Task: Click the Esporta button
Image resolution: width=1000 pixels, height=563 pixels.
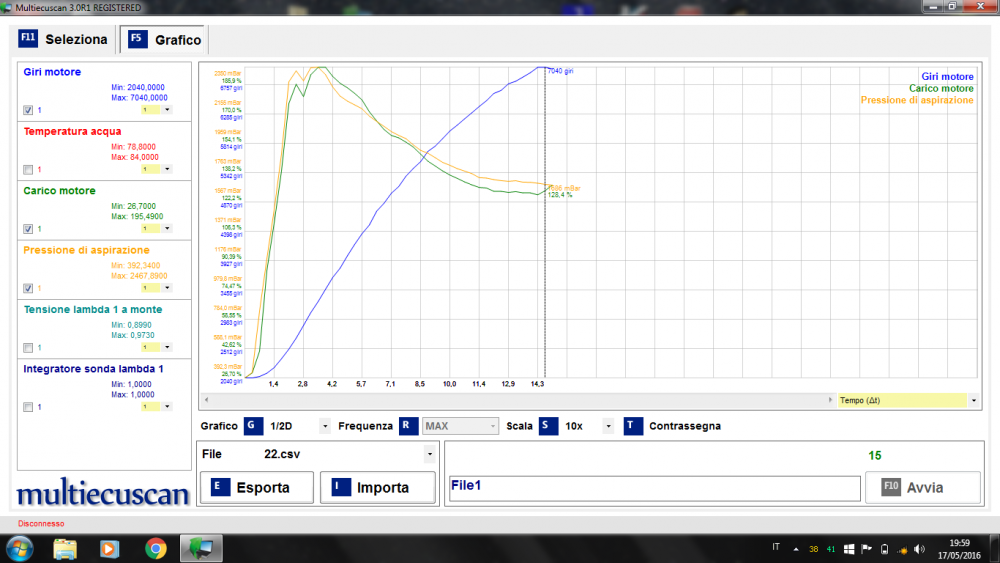Action: point(257,488)
